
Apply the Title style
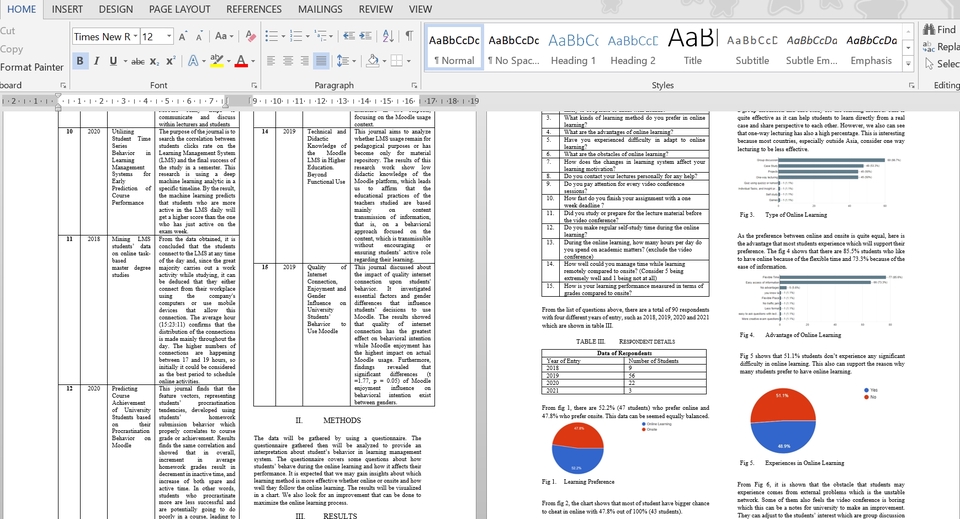coord(692,48)
